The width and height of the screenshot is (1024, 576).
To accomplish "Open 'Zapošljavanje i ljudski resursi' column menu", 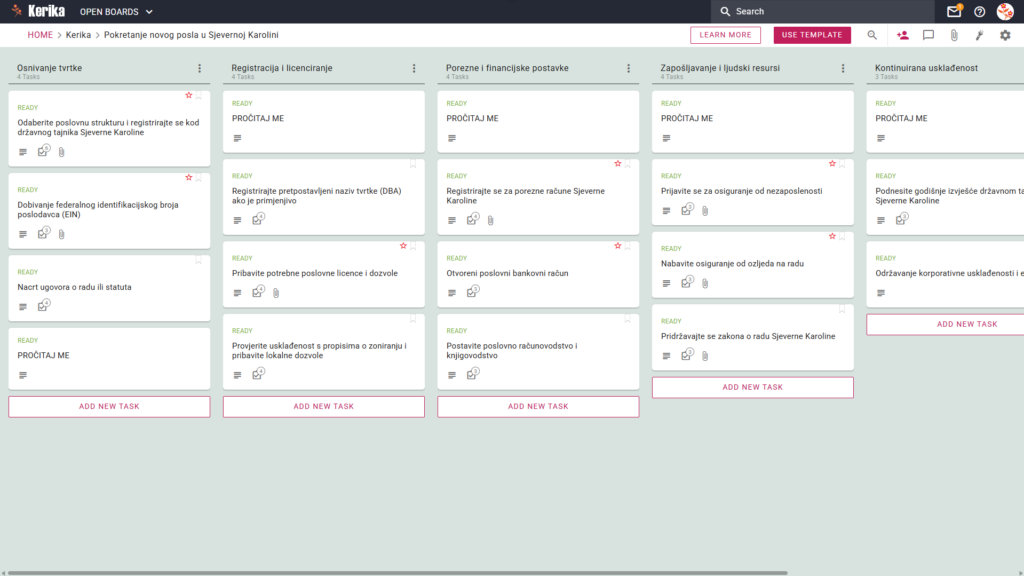I will pos(843,68).
